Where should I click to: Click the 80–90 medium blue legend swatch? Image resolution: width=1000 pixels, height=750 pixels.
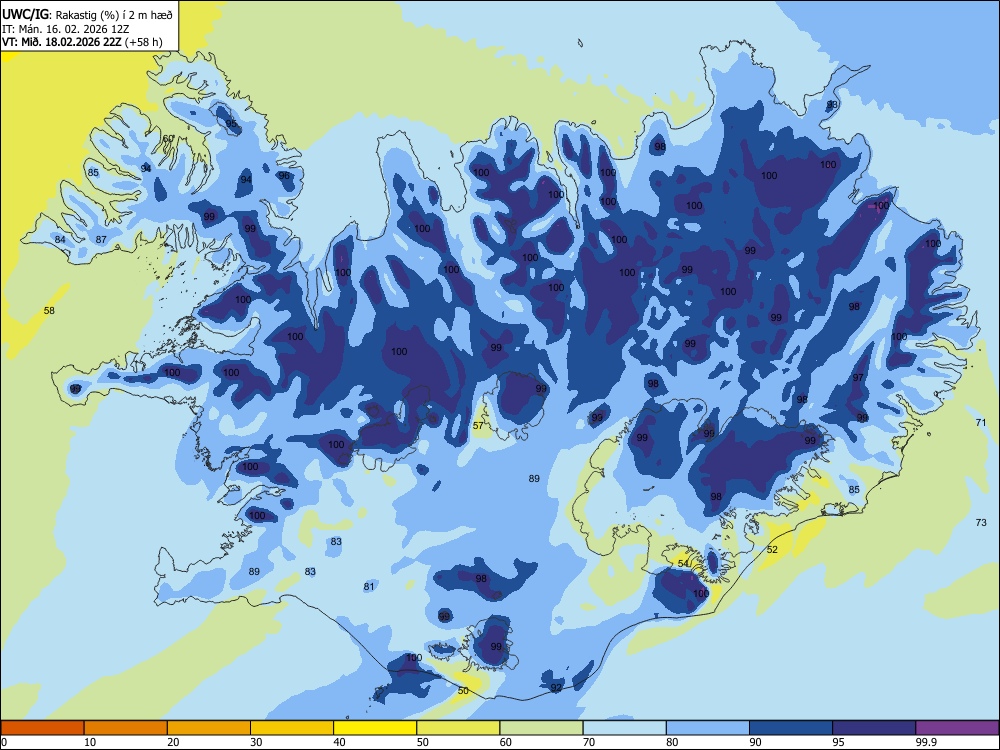(708, 728)
